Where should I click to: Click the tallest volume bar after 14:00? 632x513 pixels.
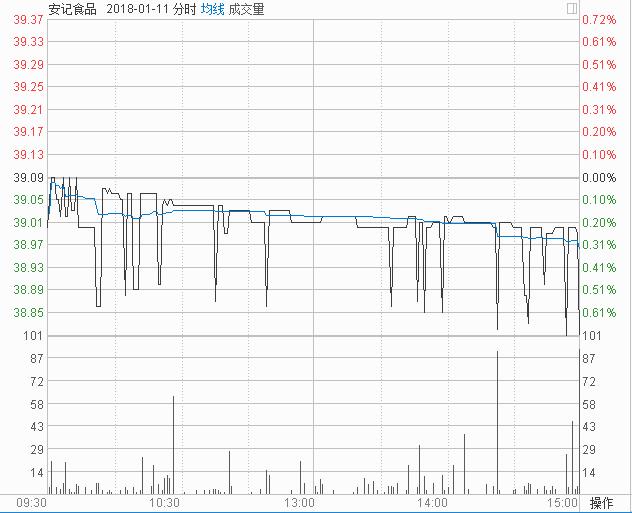tap(497, 420)
